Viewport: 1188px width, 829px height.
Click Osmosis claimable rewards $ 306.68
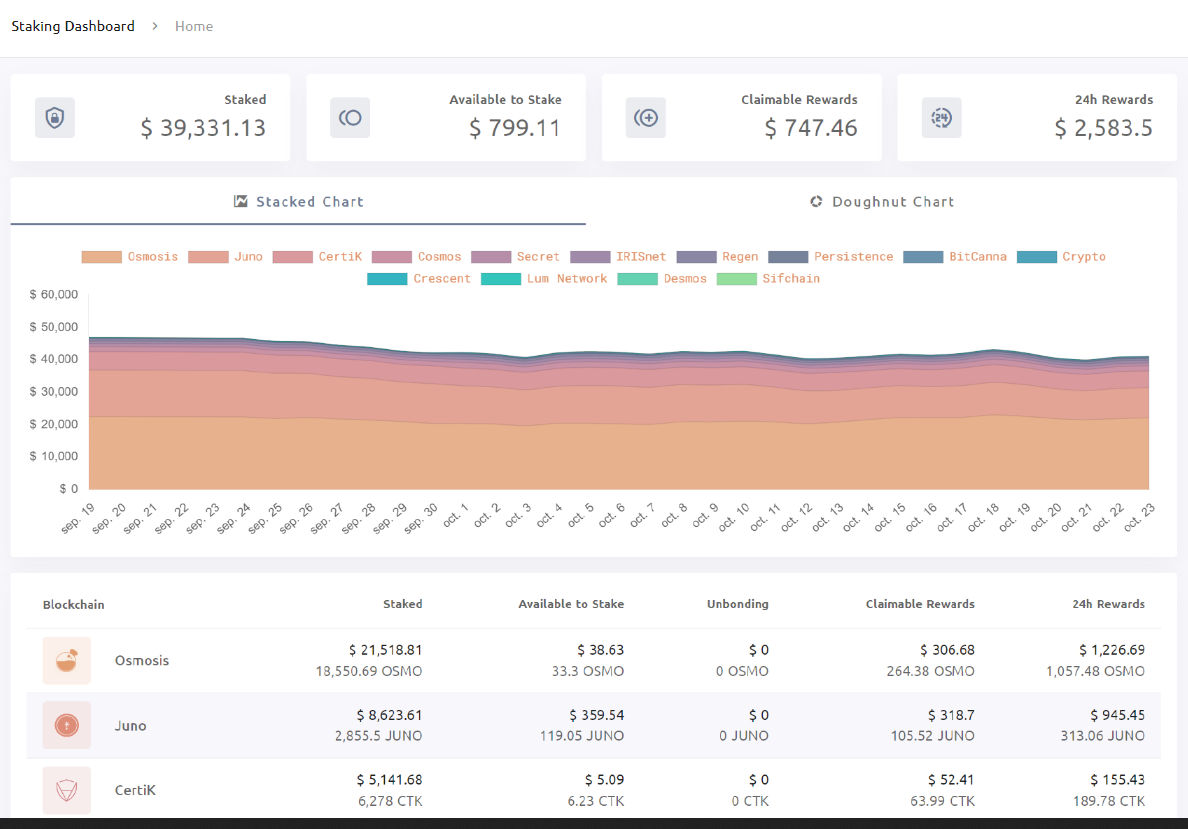948,650
